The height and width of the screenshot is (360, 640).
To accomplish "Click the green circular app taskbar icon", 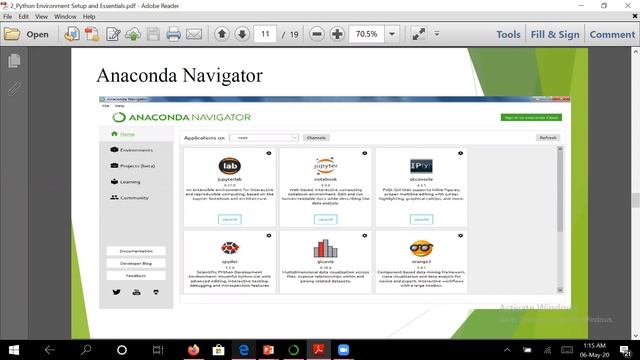I will pyautogui.click(x=293, y=350).
